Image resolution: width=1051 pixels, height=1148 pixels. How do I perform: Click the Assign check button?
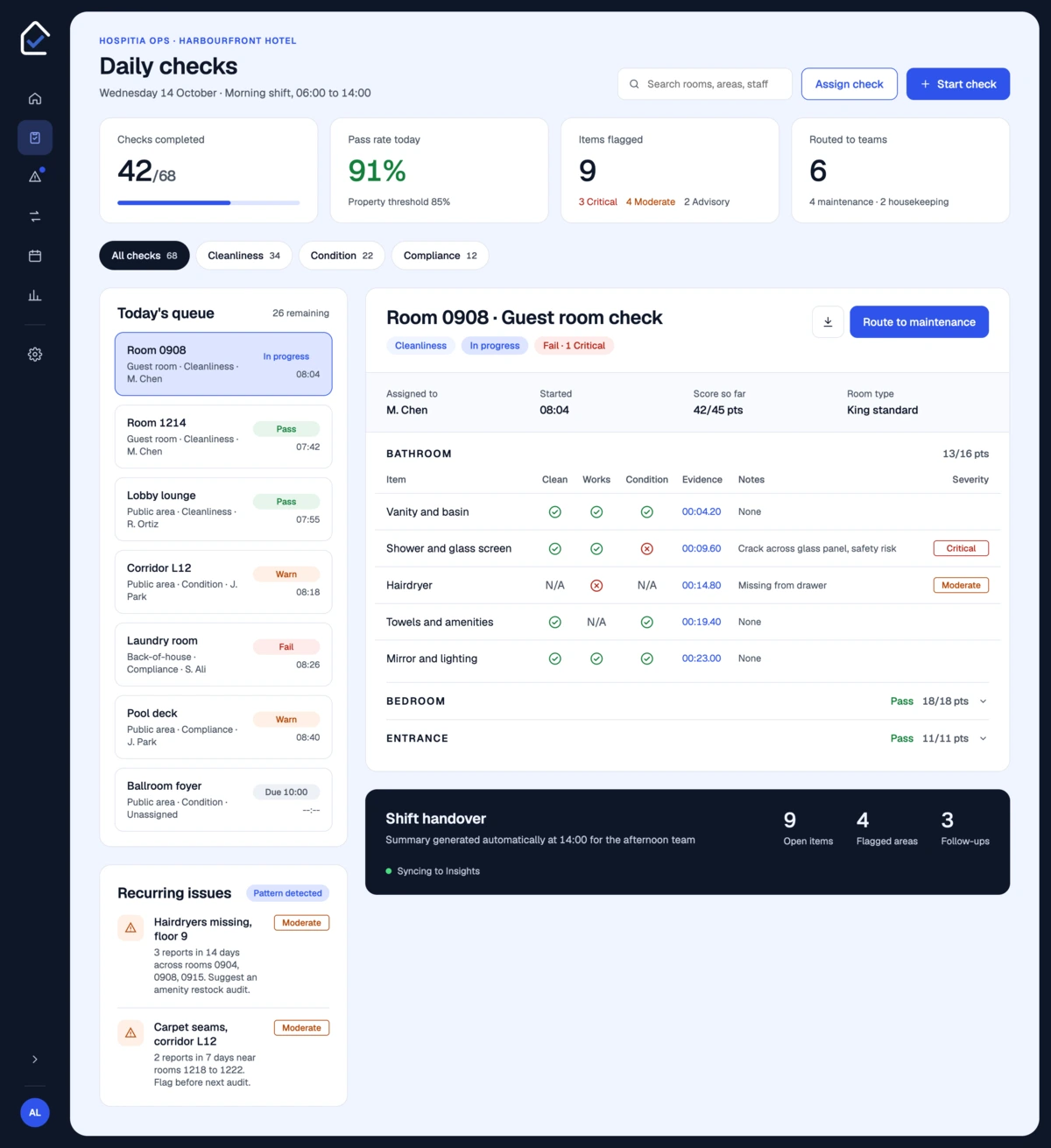(850, 84)
